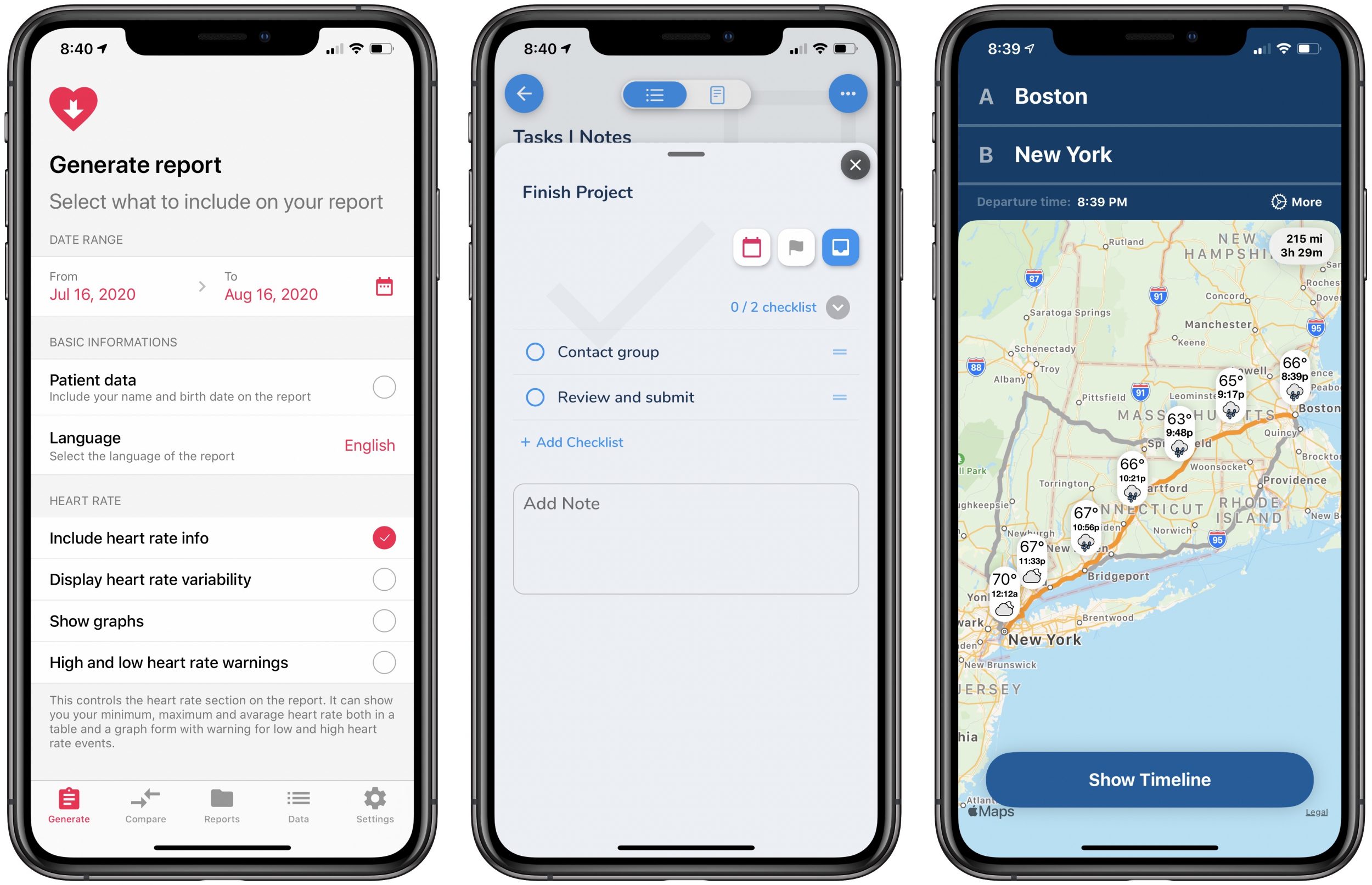Click Add Checklist in Finish Project task
The width and height of the screenshot is (1372, 885).
(x=572, y=441)
